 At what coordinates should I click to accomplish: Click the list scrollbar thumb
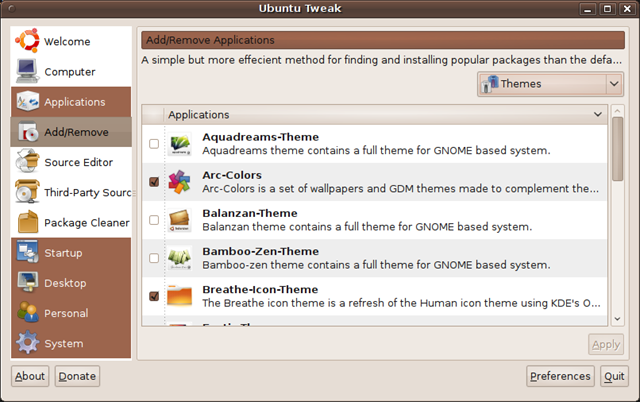[618, 149]
